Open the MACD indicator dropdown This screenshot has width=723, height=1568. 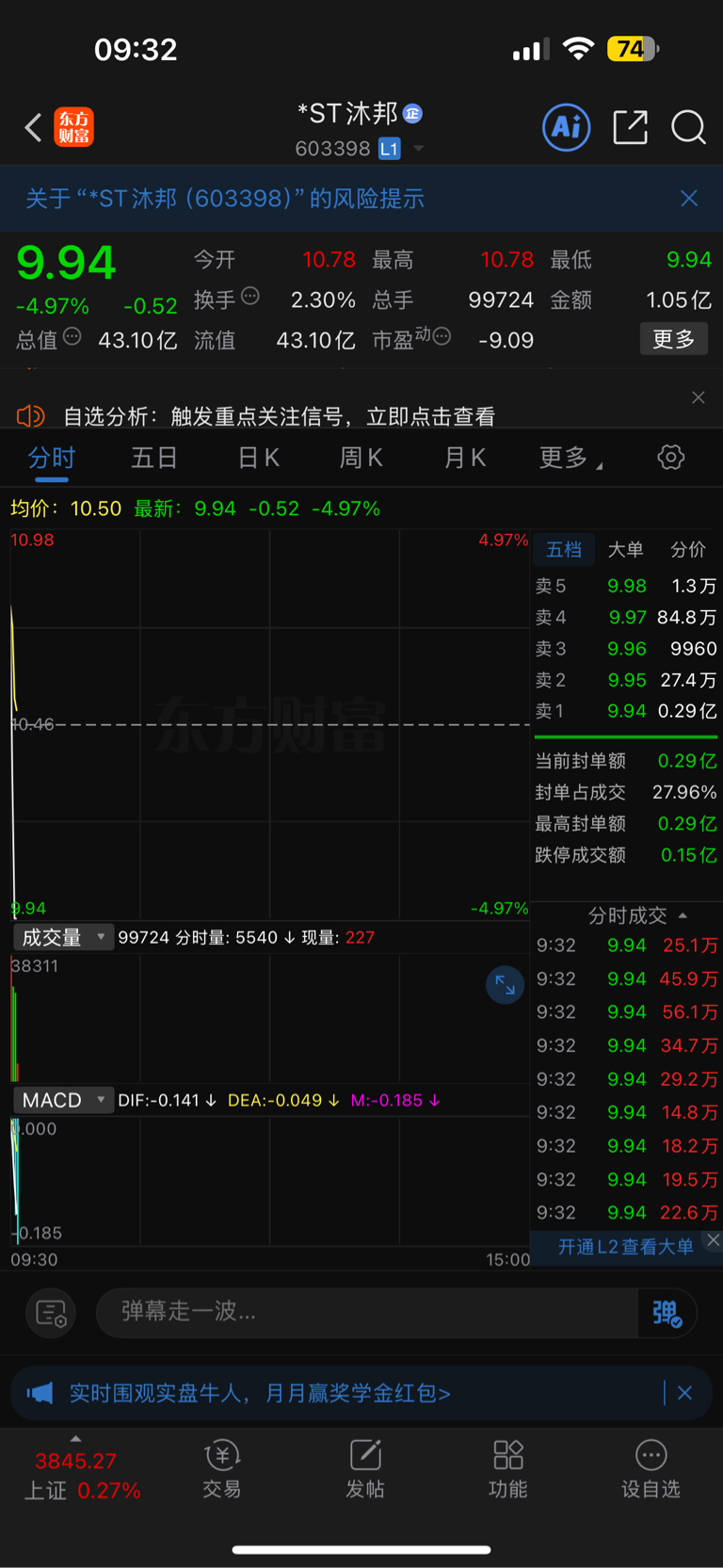[63, 1100]
